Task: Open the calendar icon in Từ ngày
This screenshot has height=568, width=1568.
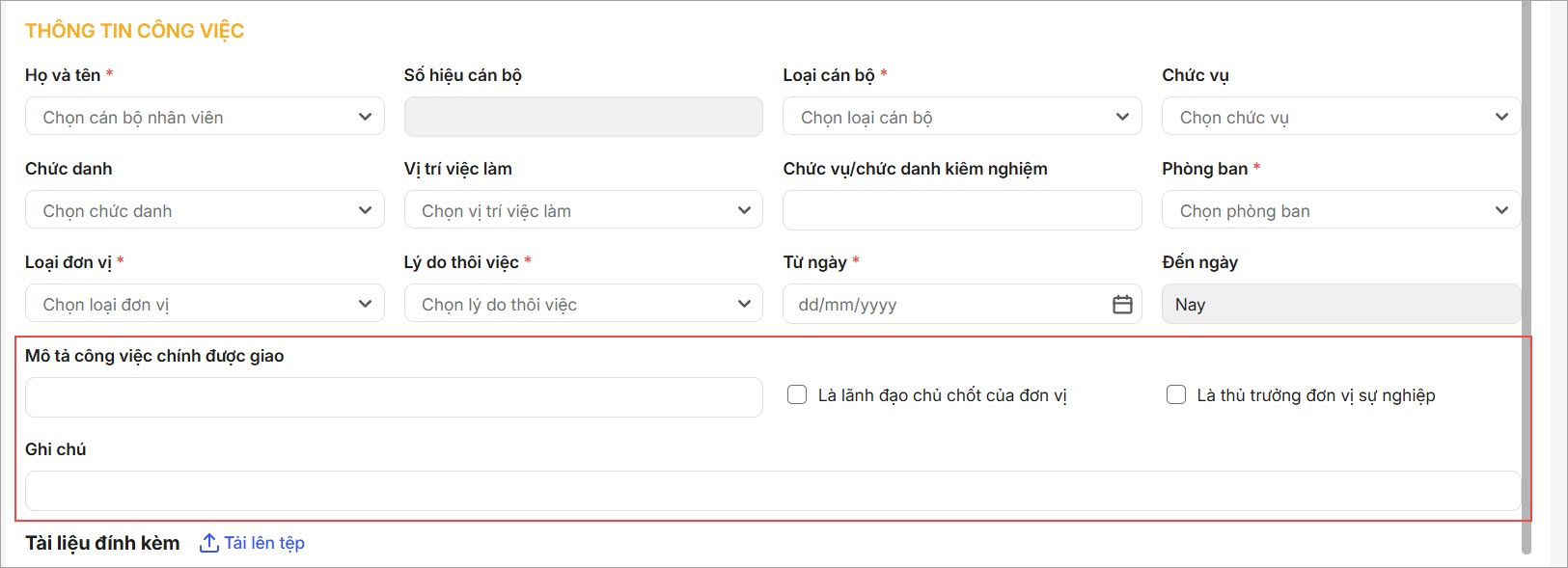Action: pos(1122,305)
